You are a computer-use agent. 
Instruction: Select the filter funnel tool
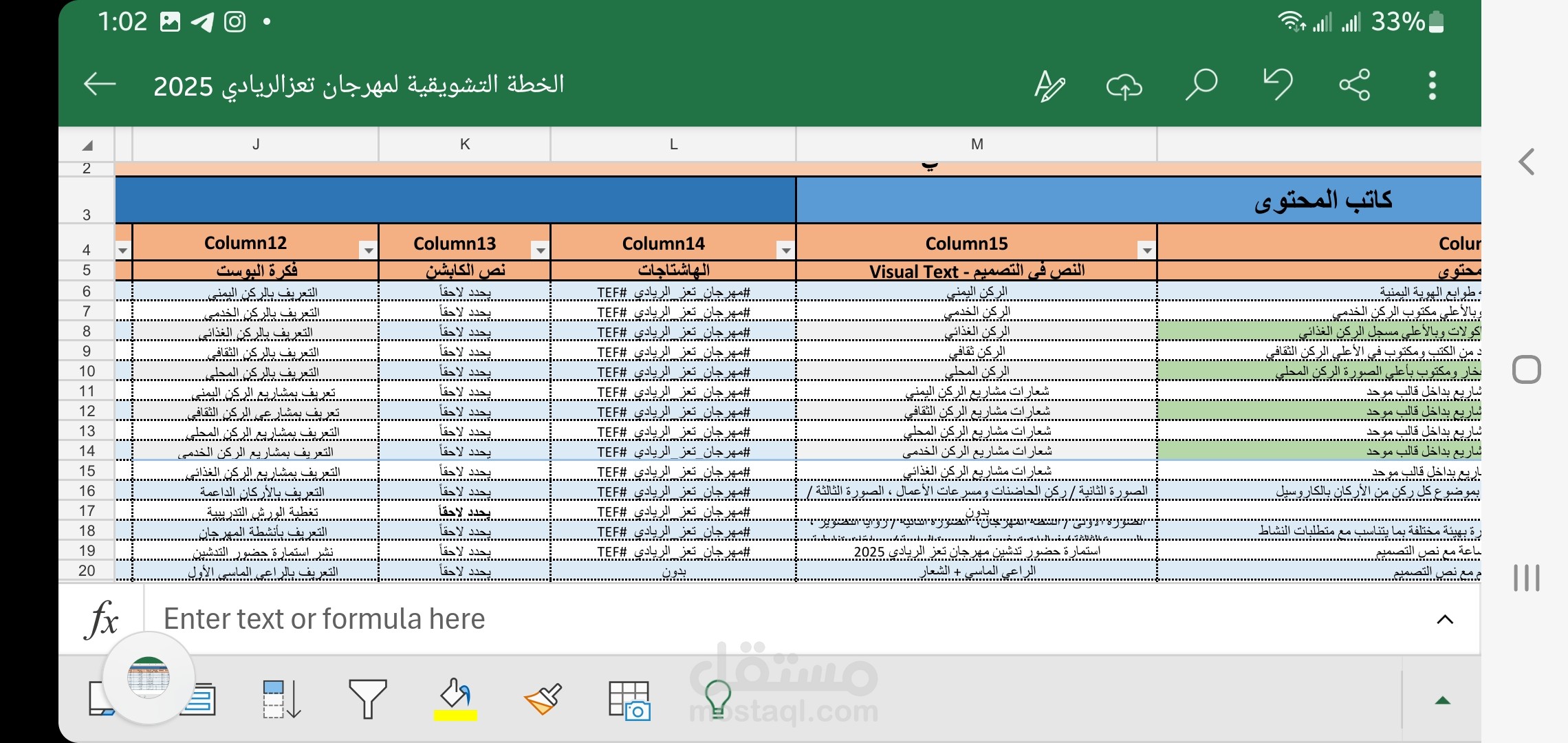369,700
